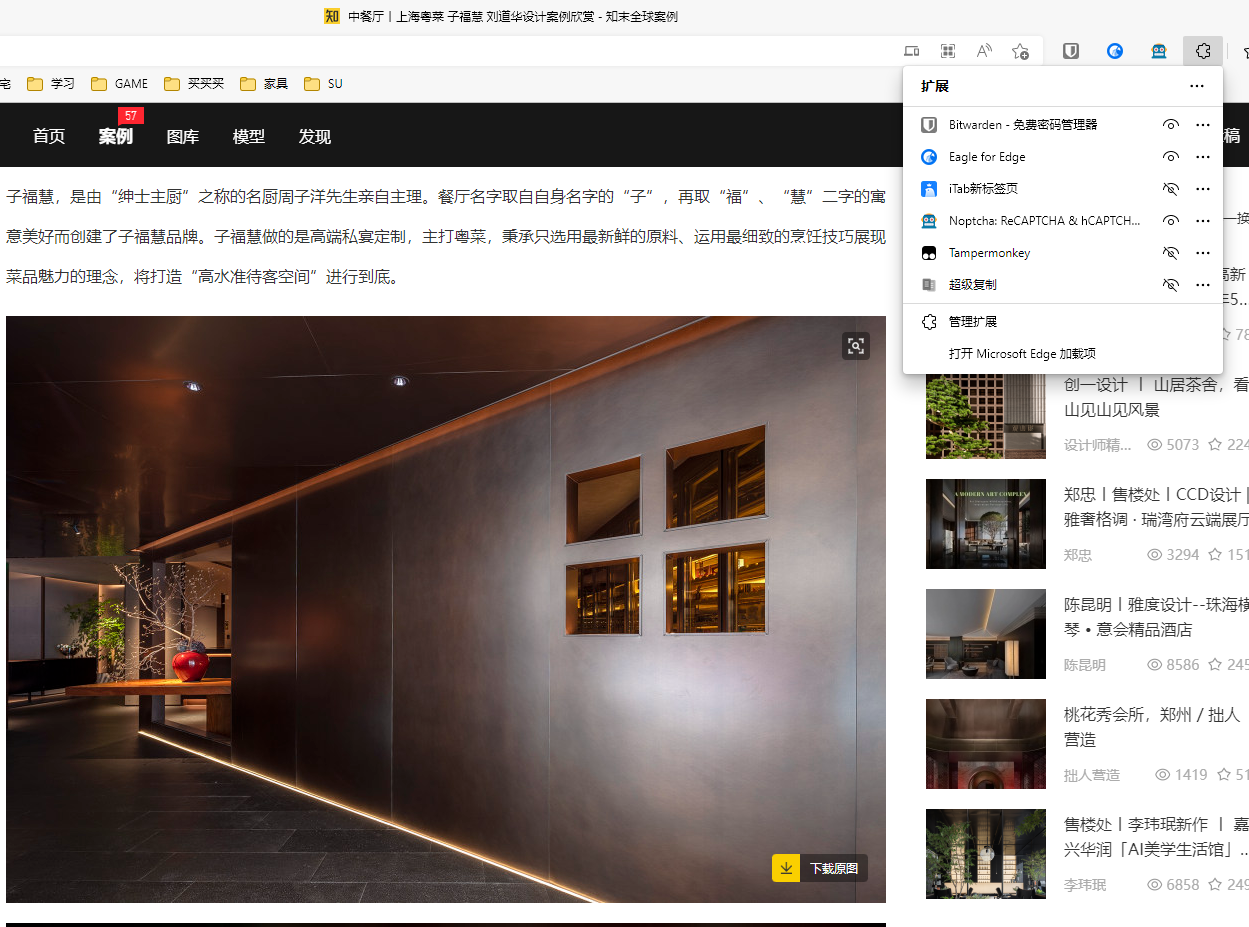Click author name 拙人营造
Screen dimensions: 1249x927
coord(1092,775)
